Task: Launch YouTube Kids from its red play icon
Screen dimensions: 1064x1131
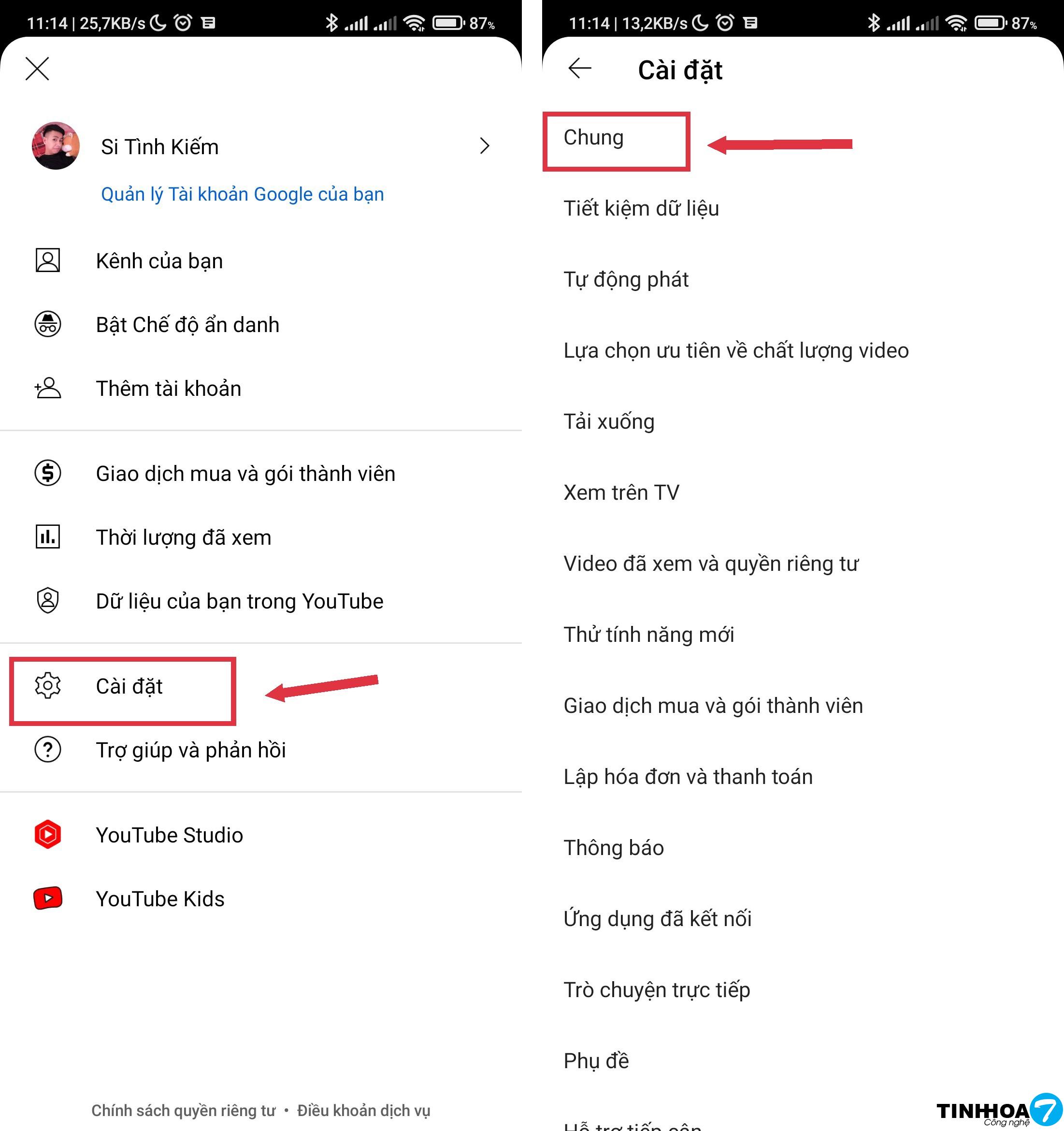Action: [x=48, y=899]
